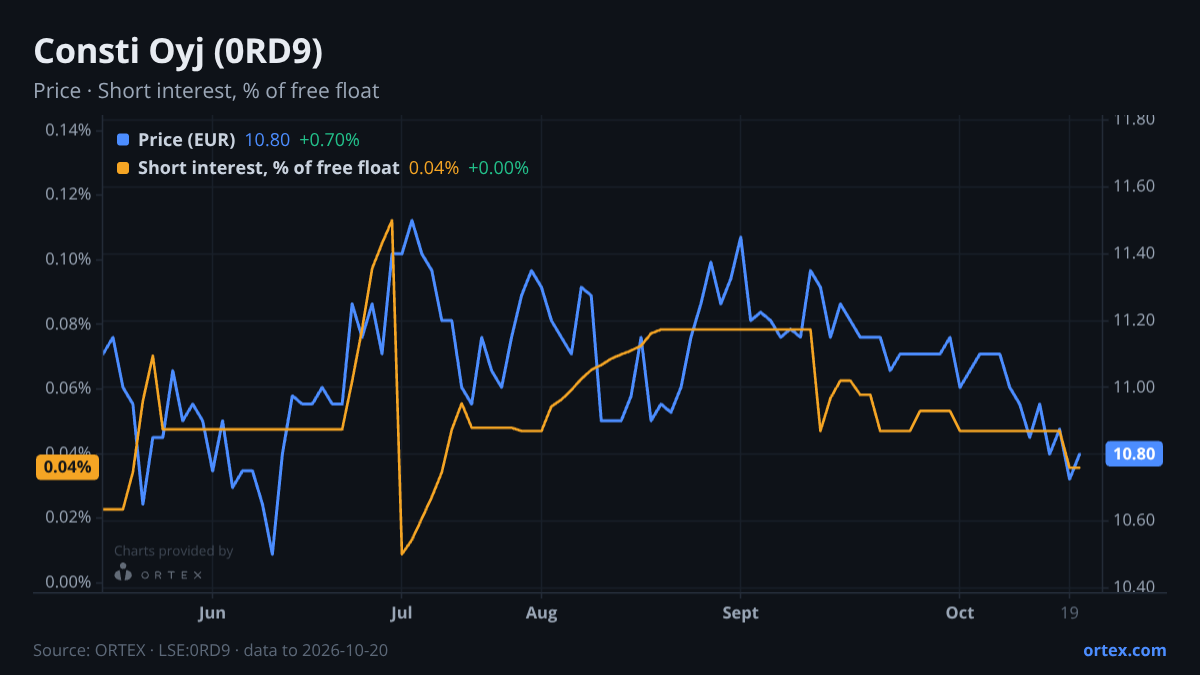Click the 11.60 right axis label
The image size is (1200, 675).
coord(1134,186)
